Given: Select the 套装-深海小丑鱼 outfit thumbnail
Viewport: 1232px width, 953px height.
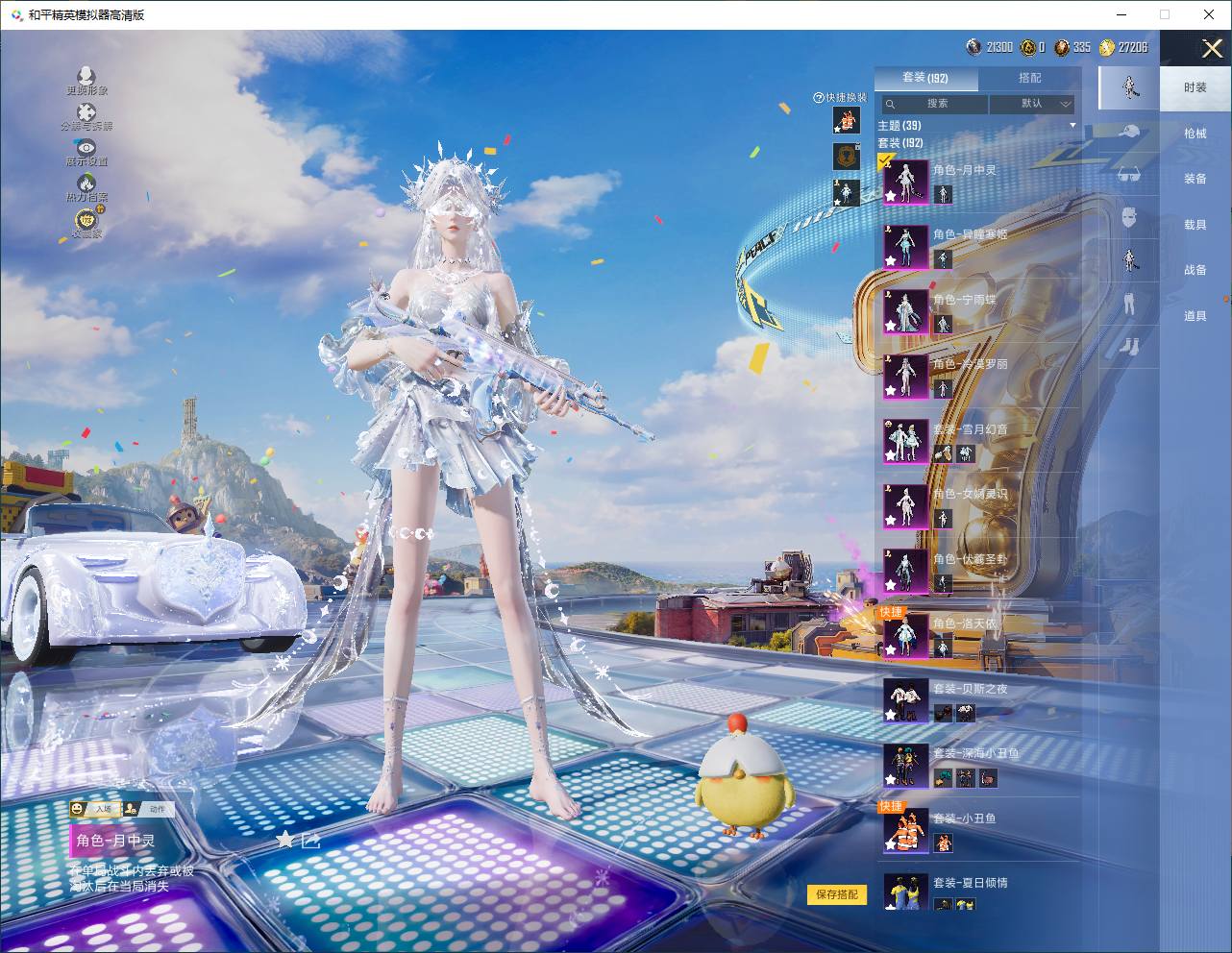Looking at the screenshot, I should pos(905,766).
